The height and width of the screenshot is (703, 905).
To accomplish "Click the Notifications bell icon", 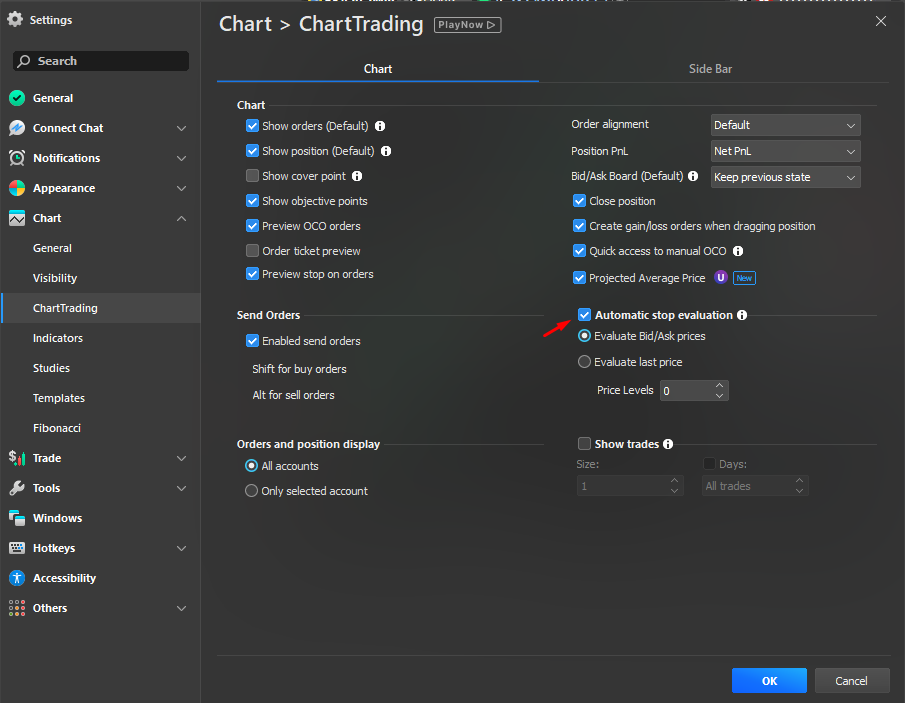I will (17, 158).
